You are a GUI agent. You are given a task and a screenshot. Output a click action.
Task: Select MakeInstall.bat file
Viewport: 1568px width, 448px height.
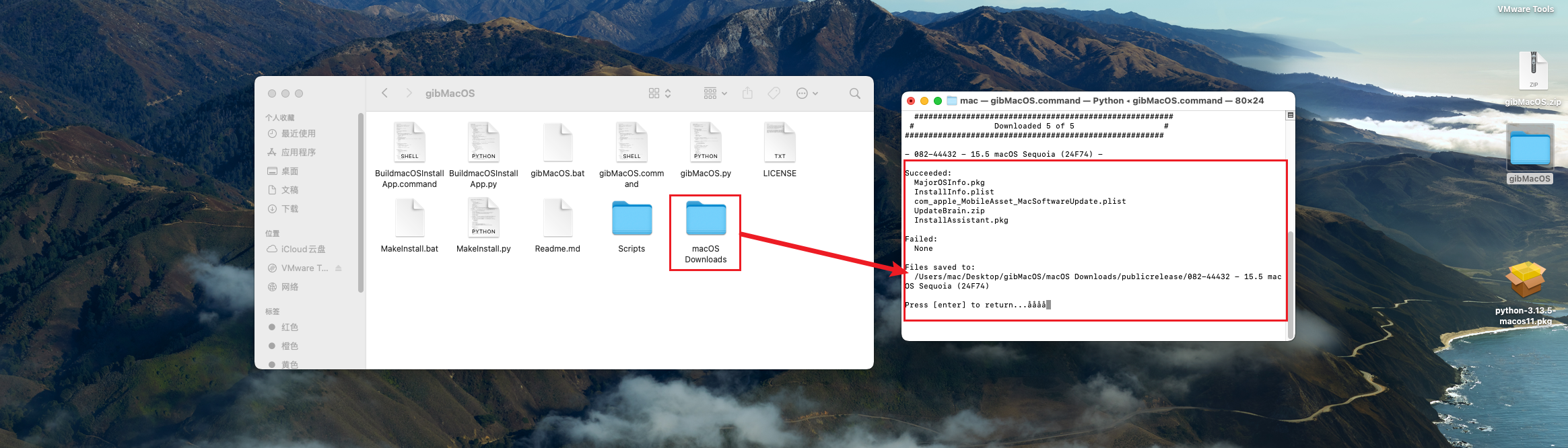pyautogui.click(x=409, y=218)
